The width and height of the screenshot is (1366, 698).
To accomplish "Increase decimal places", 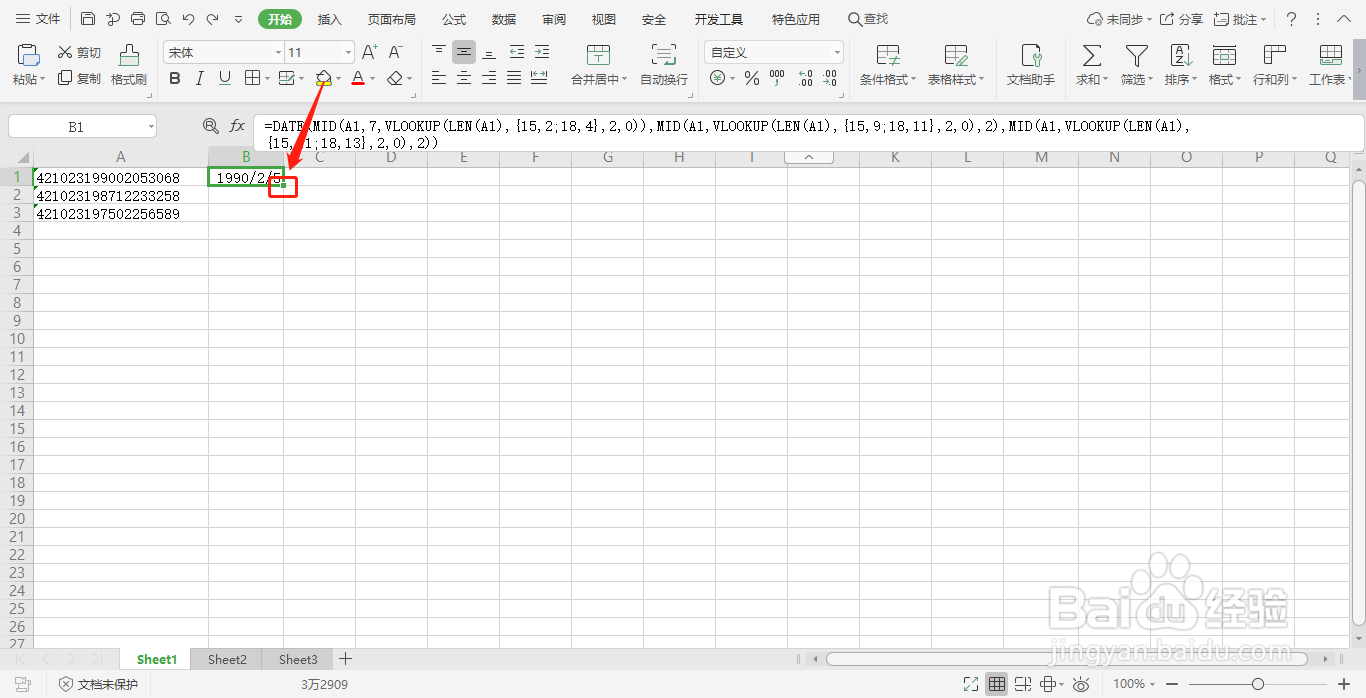I will pyautogui.click(x=804, y=78).
